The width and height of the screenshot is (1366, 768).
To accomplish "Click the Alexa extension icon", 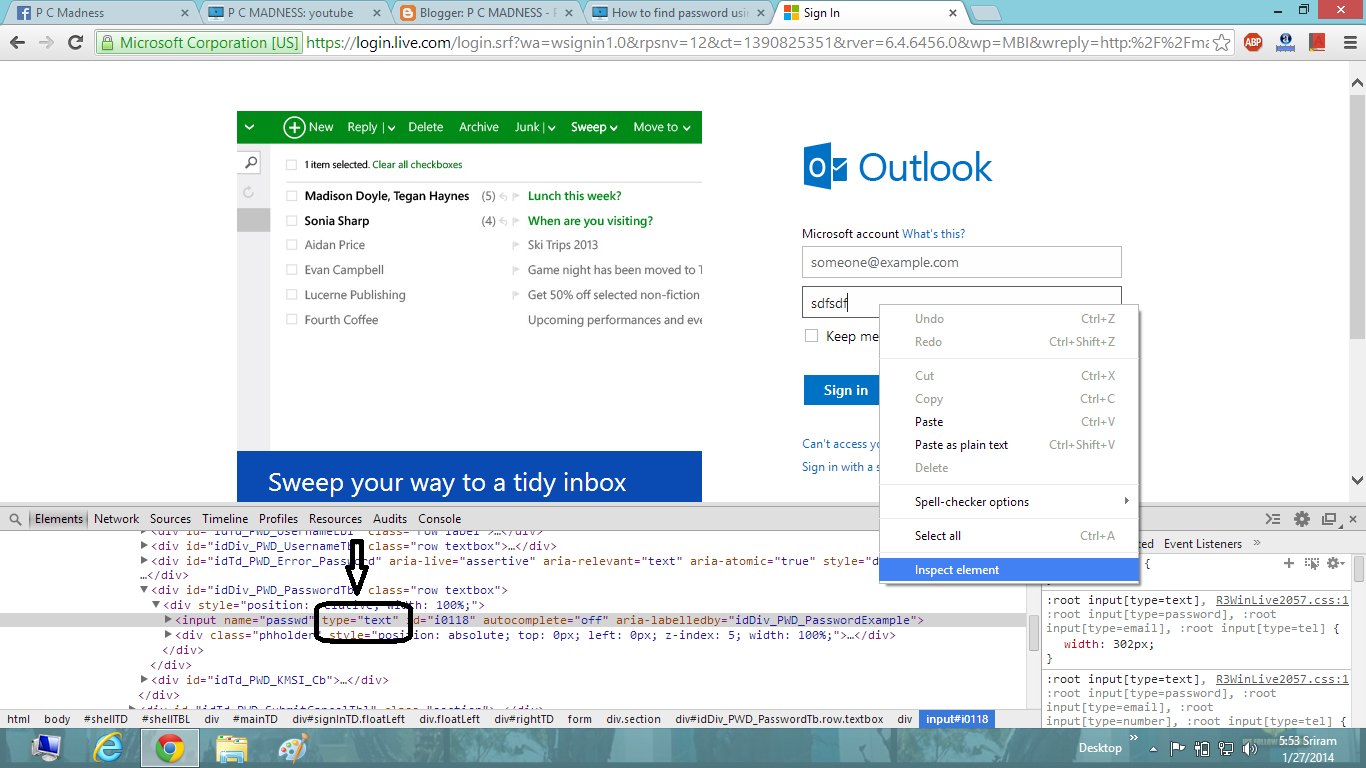I will [1286, 43].
